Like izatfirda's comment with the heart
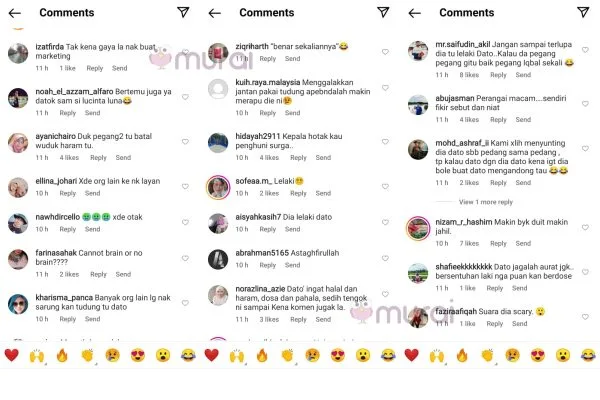This screenshot has height=400, width=600. pyautogui.click(x=185, y=52)
